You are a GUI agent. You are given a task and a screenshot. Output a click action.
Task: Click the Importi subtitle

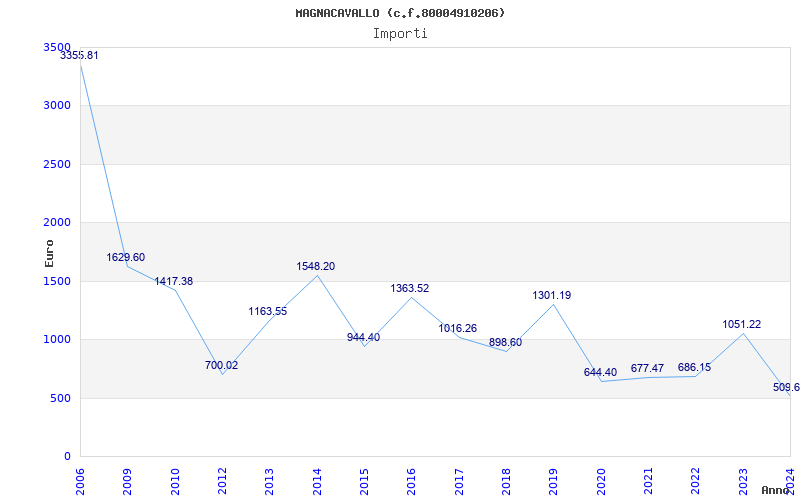click(x=400, y=34)
